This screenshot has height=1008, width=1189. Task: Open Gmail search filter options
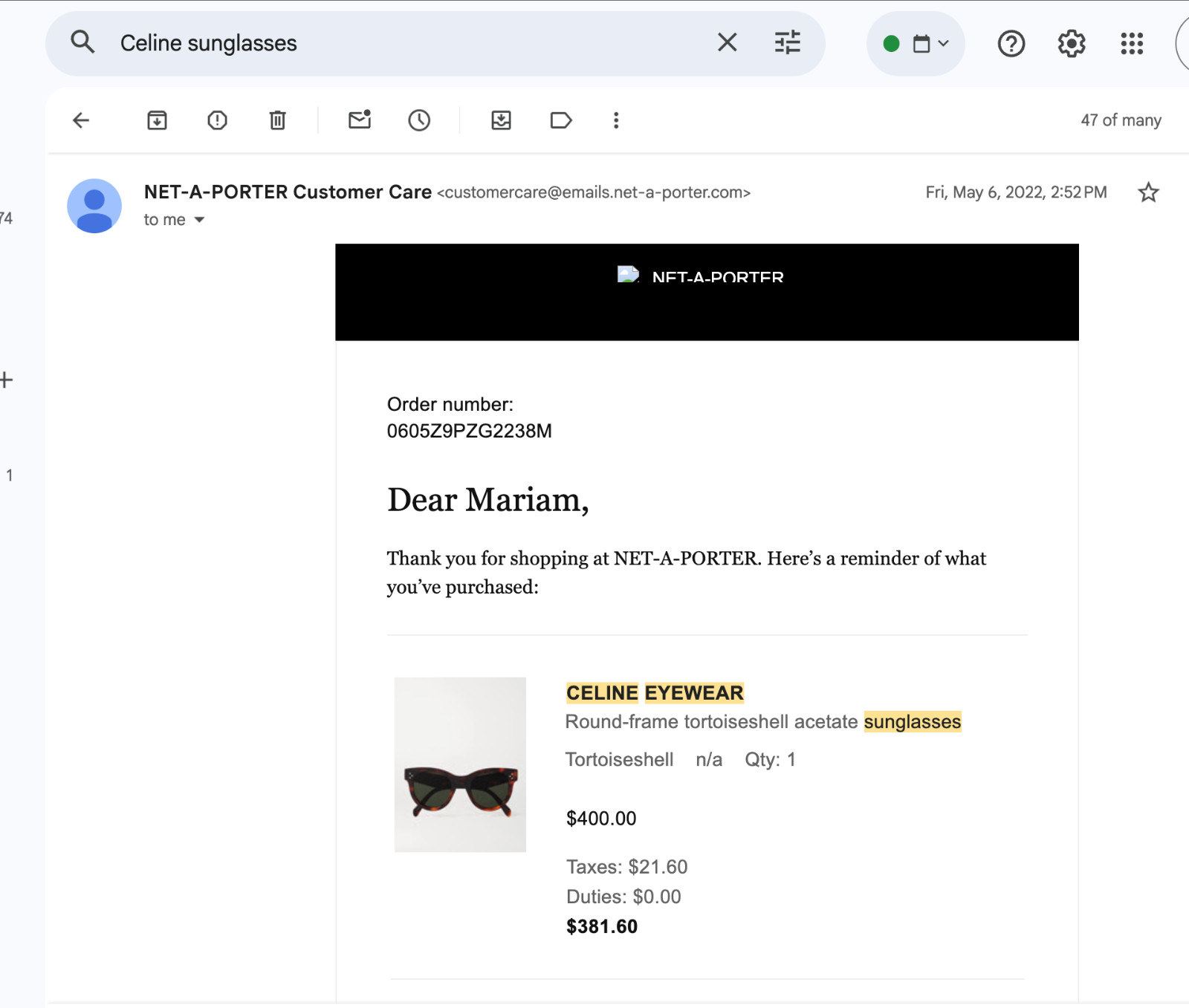coord(786,42)
